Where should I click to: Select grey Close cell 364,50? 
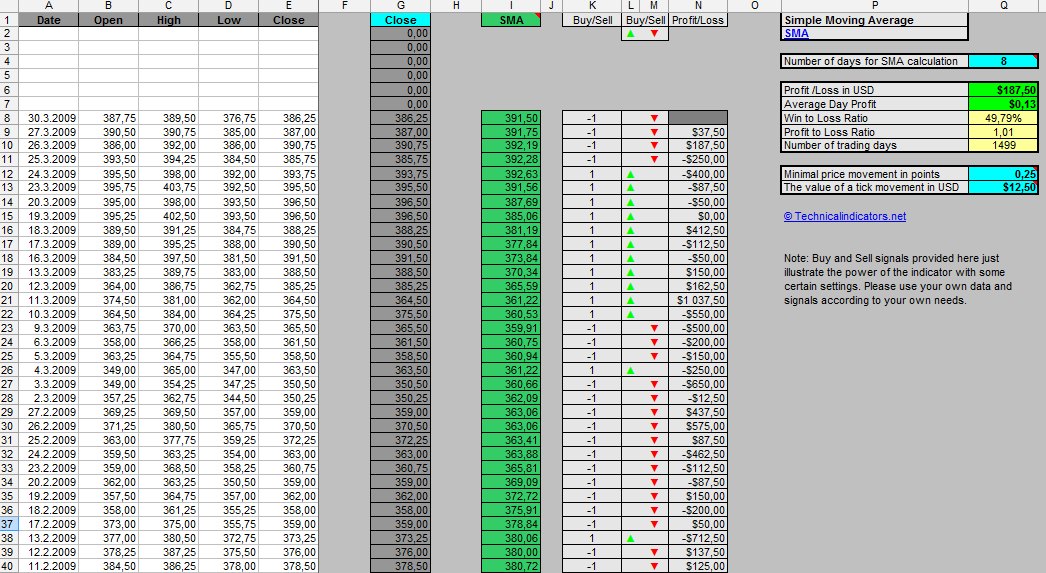pyautogui.click(x=400, y=300)
